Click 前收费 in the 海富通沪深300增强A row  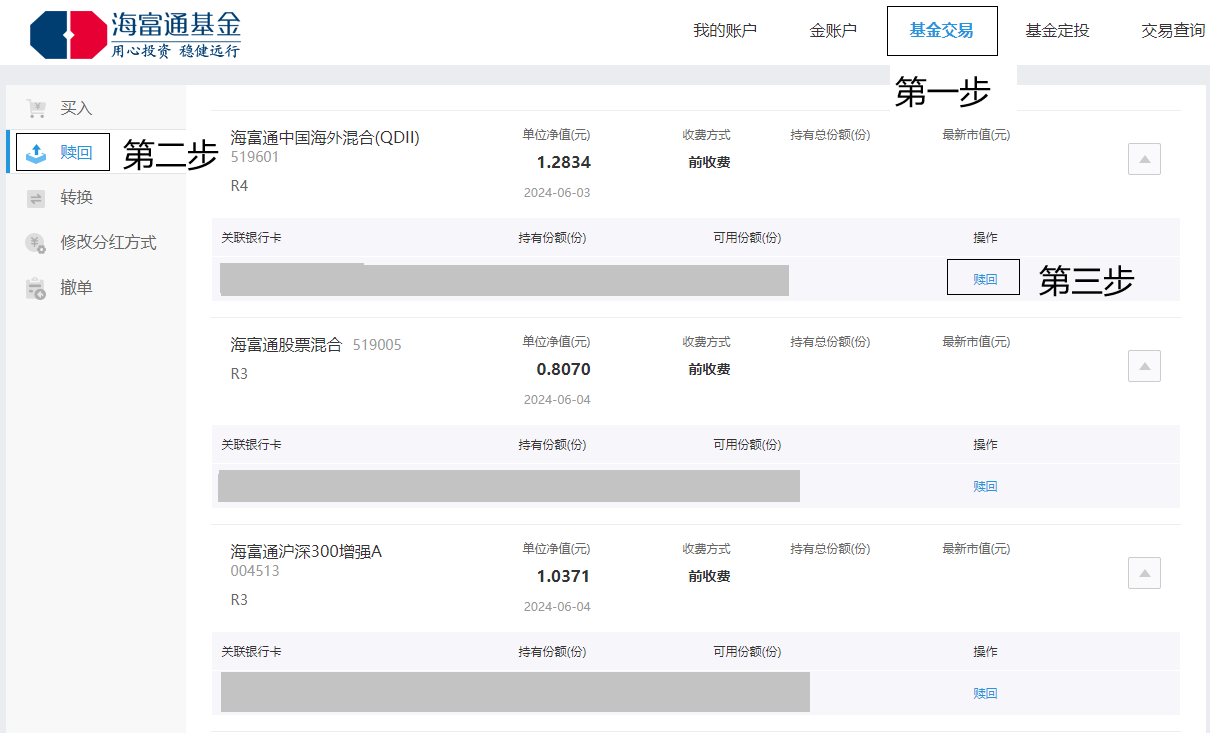pos(709,576)
